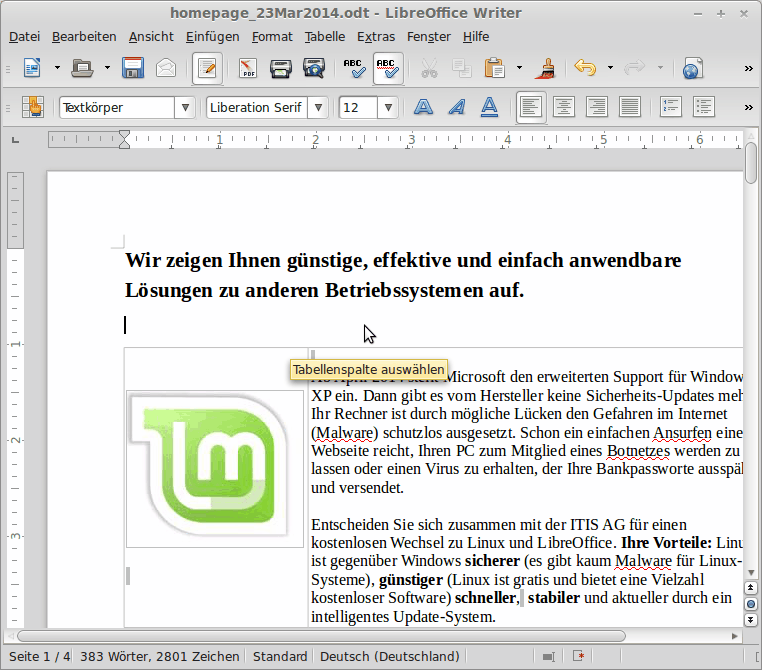The width and height of the screenshot is (762, 670).
Task: Expand the Redo history dropdown
Action: point(660,68)
